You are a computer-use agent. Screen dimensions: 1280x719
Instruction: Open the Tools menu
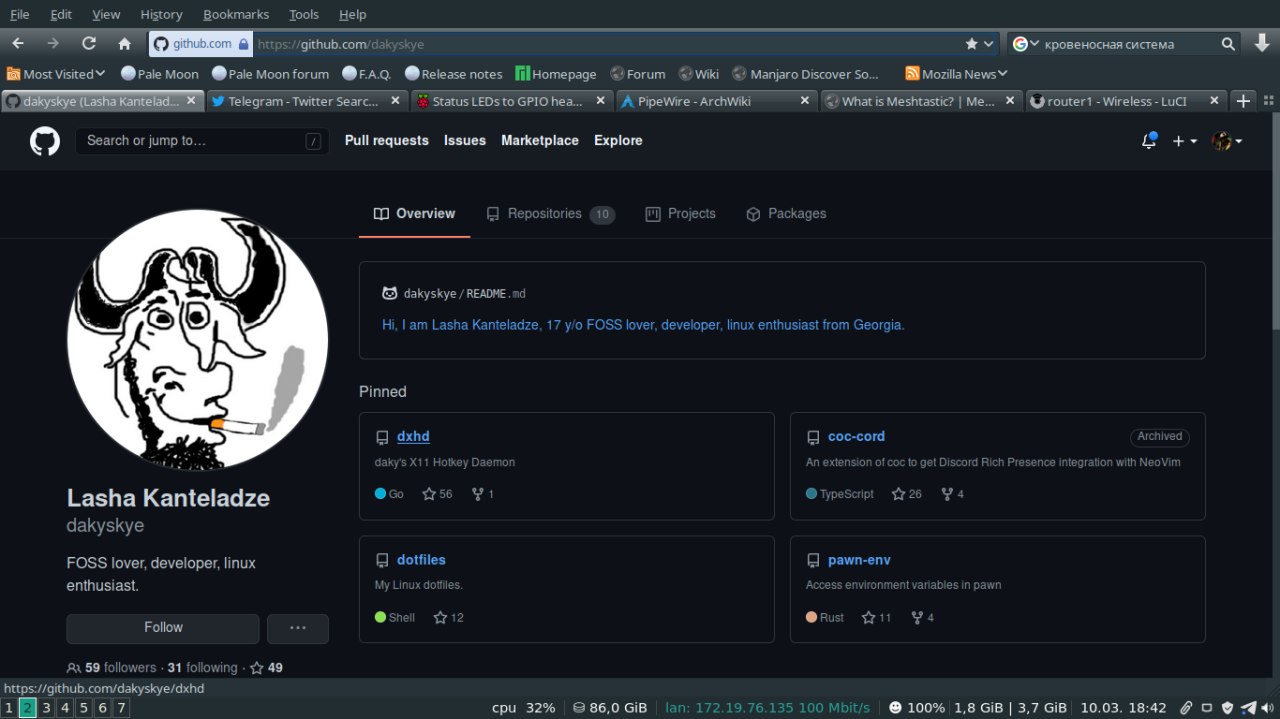[304, 14]
